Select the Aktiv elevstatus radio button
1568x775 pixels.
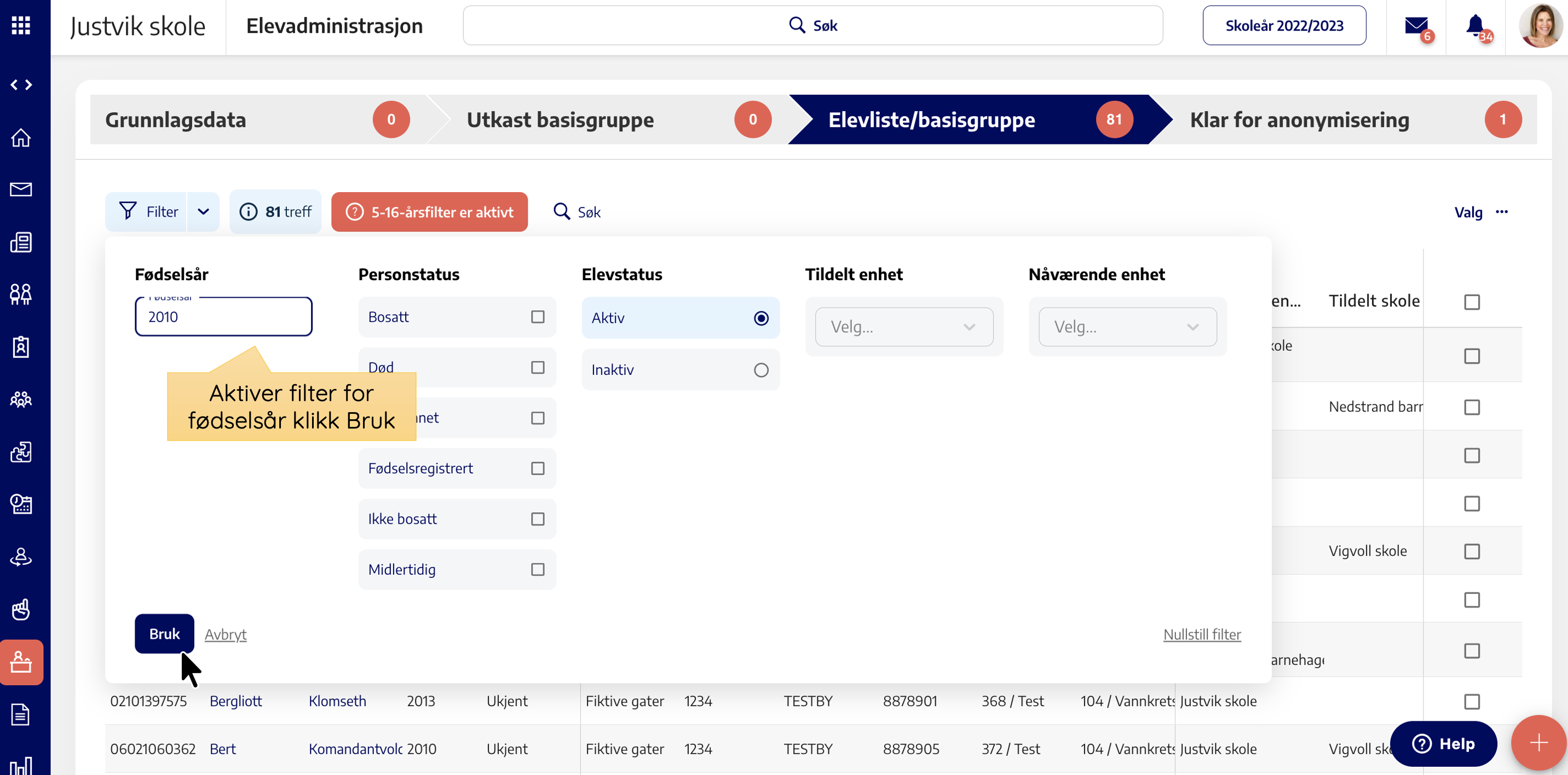pyautogui.click(x=761, y=318)
